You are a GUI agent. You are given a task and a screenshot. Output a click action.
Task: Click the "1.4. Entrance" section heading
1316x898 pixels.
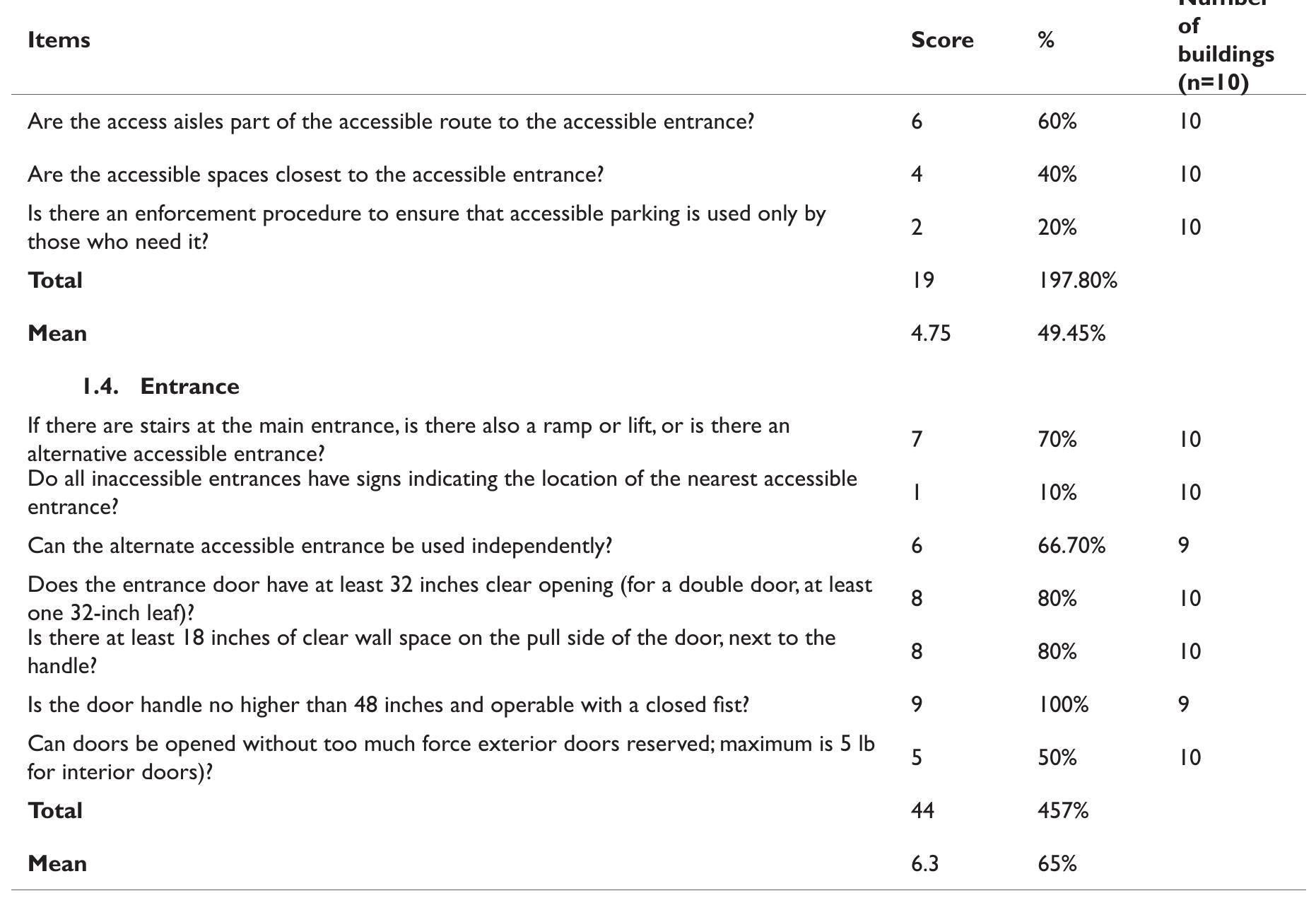pos(160,387)
